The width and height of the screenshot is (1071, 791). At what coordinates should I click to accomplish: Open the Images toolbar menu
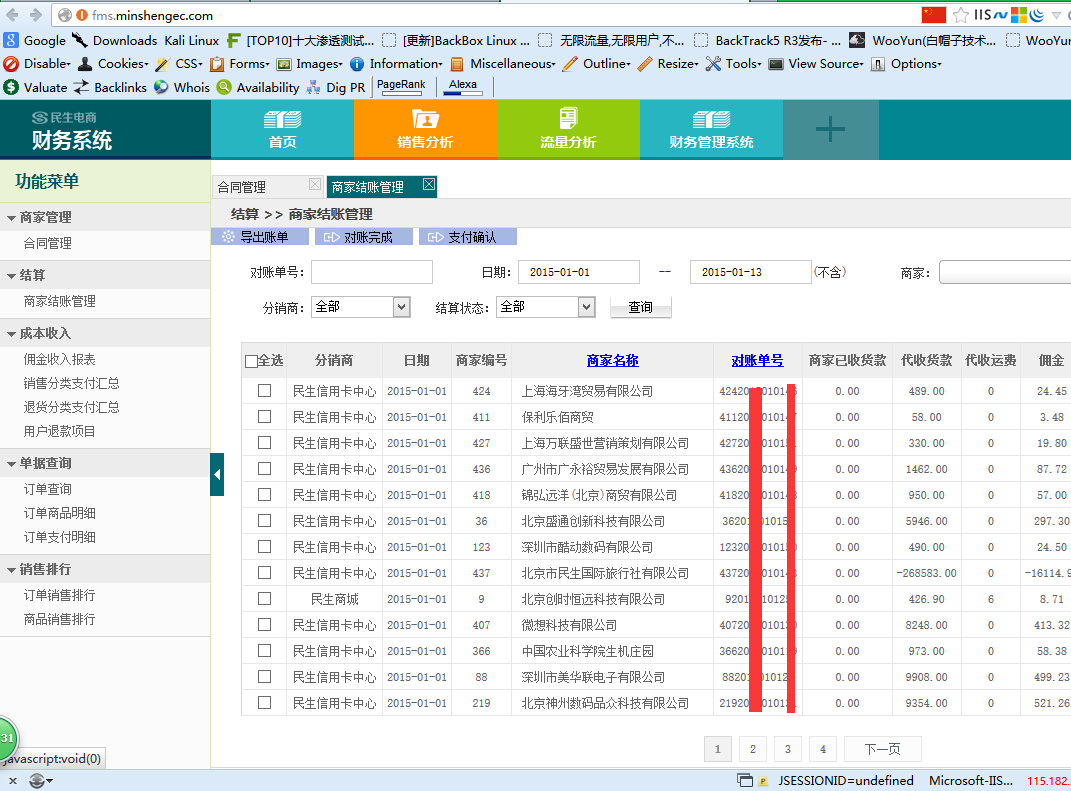[x=309, y=64]
